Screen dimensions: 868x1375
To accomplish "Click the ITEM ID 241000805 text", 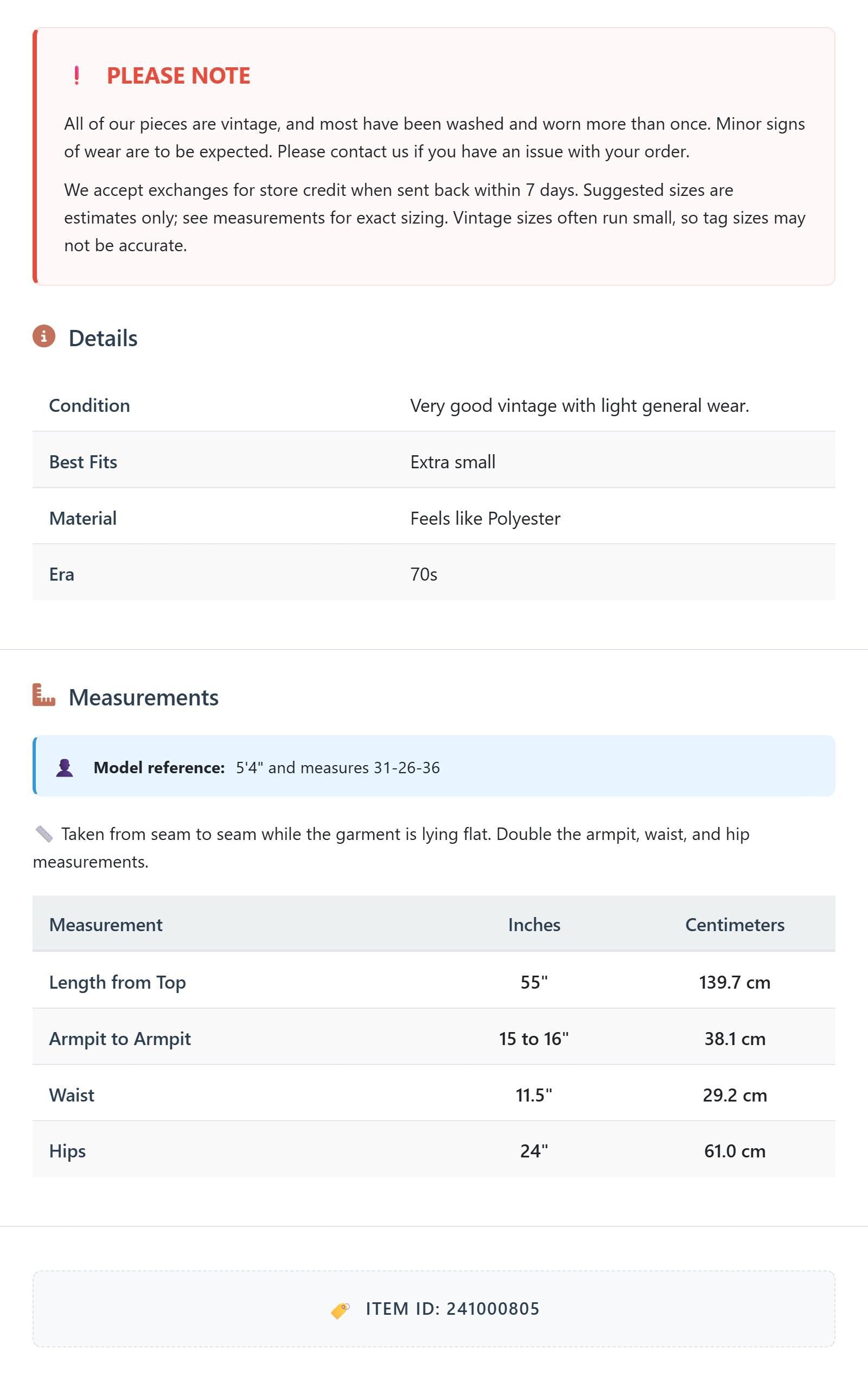I will click(452, 1309).
